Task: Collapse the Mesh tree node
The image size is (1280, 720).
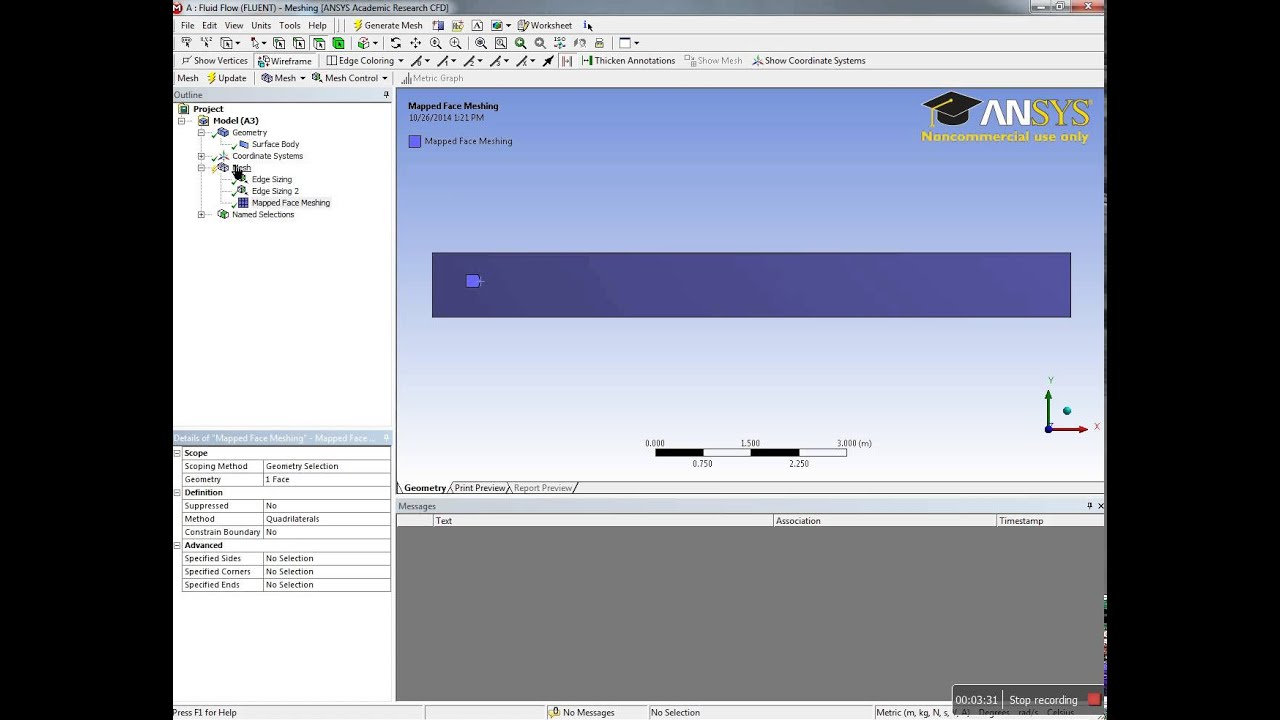Action: pyautogui.click(x=201, y=168)
